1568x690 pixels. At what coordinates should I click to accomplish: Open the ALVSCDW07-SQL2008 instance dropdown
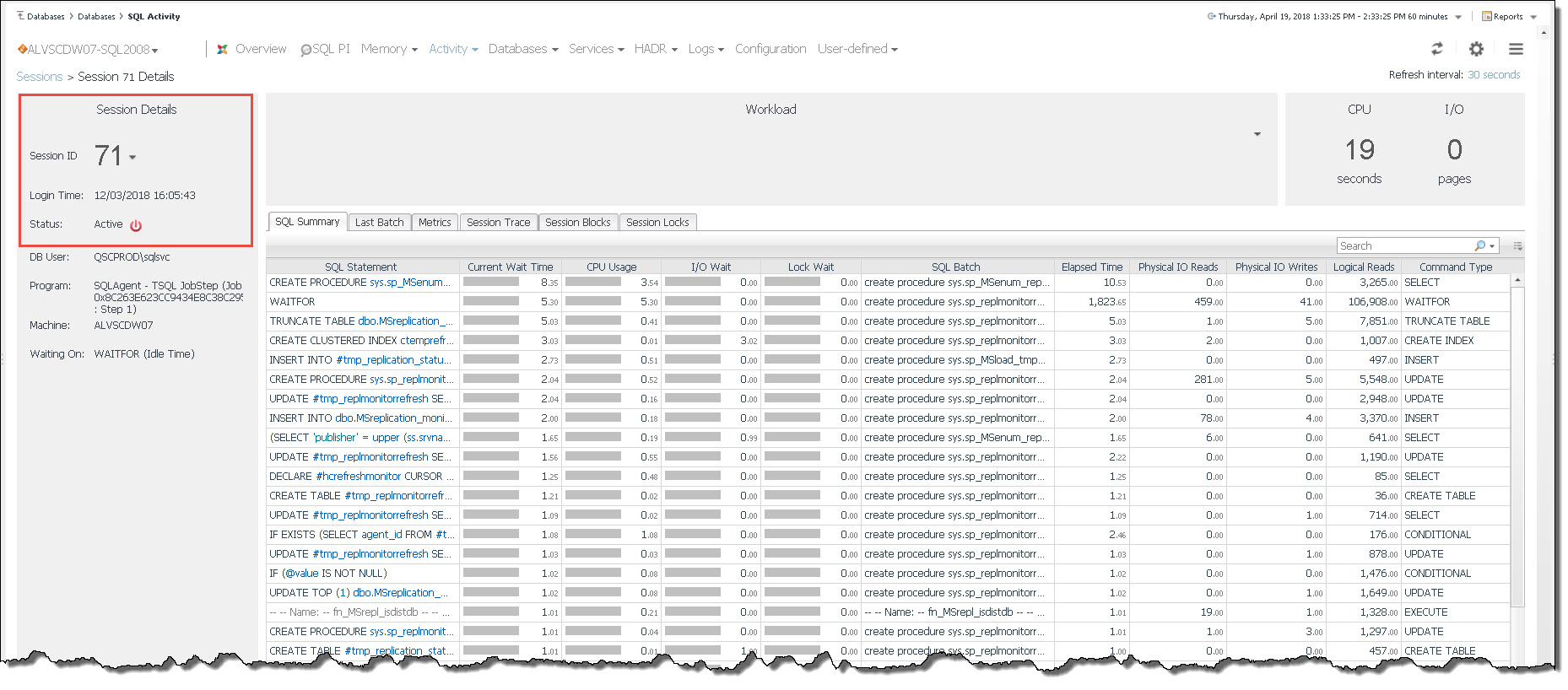[154, 51]
